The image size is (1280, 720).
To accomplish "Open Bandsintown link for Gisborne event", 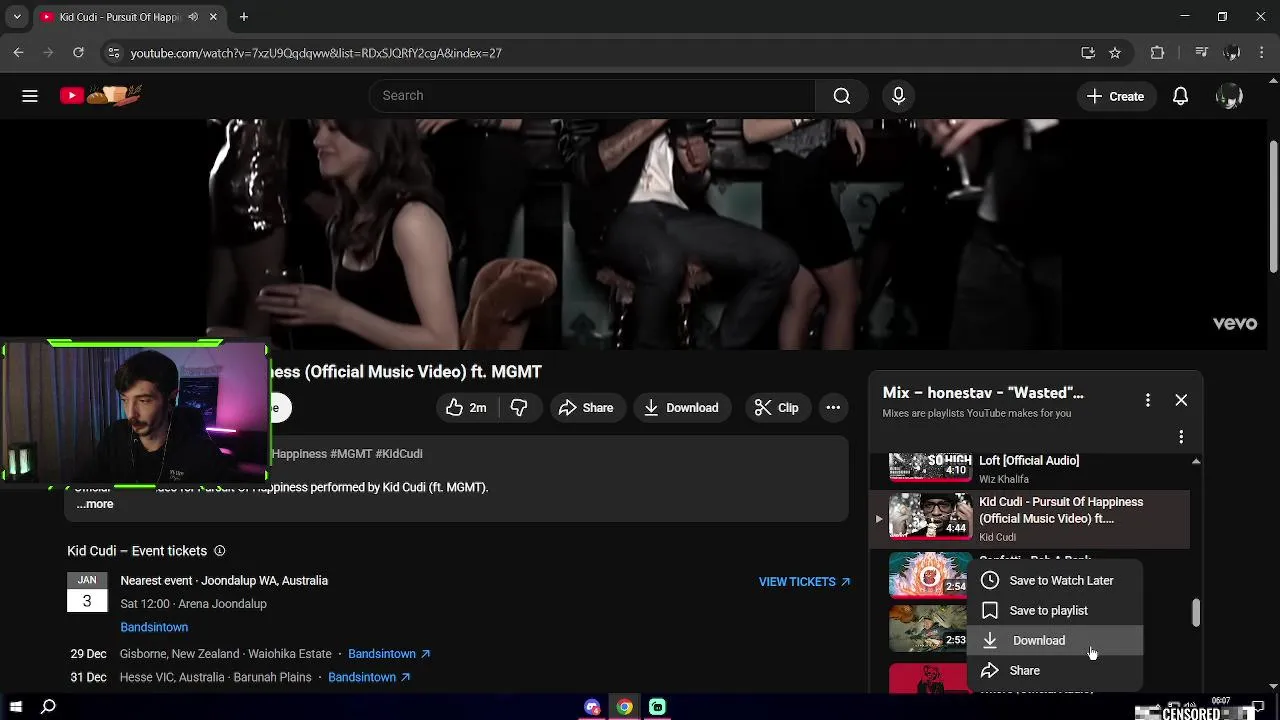I will point(389,654).
